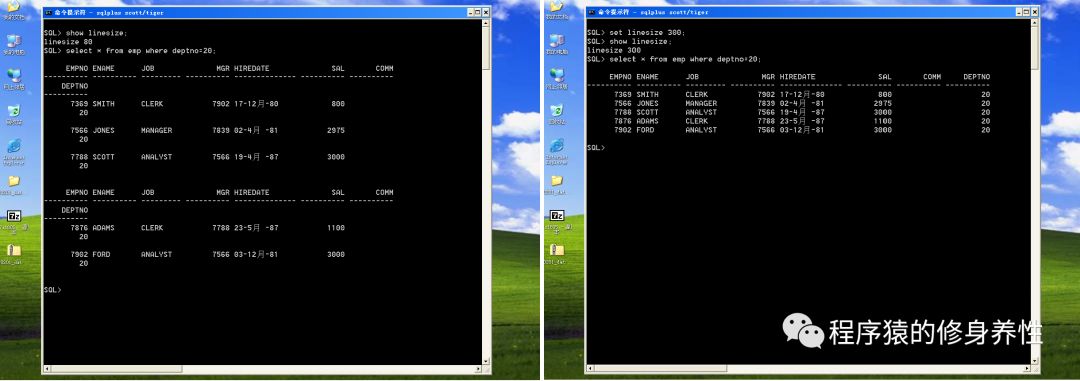Click COMM column header in linesize 300 window
The width and height of the screenshot is (1080, 381).
tap(932, 77)
